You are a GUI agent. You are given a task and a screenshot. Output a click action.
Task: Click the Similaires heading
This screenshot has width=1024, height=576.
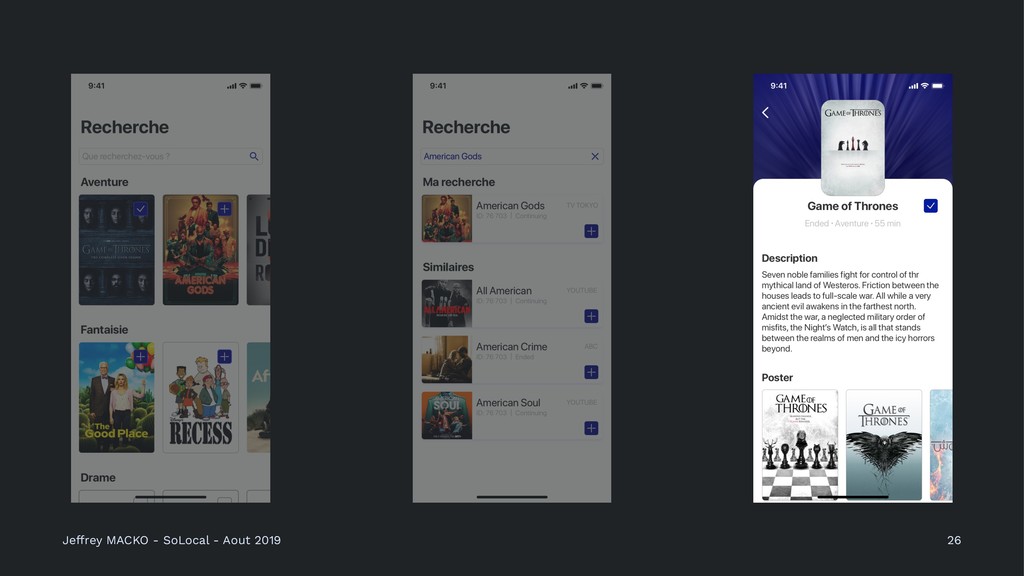448,267
